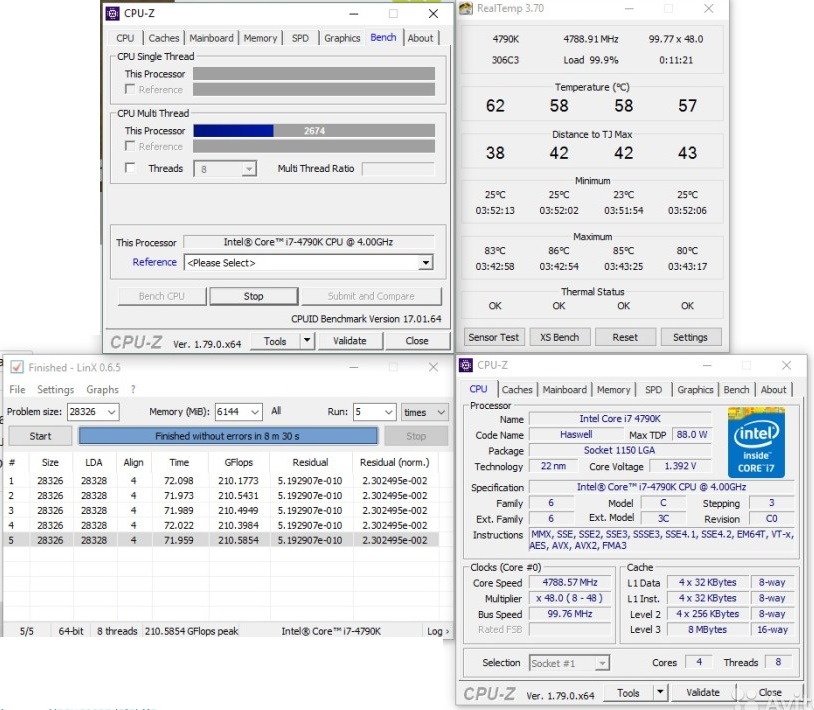
Task: Click Single Thread This Processor bar
Action: click(314, 74)
